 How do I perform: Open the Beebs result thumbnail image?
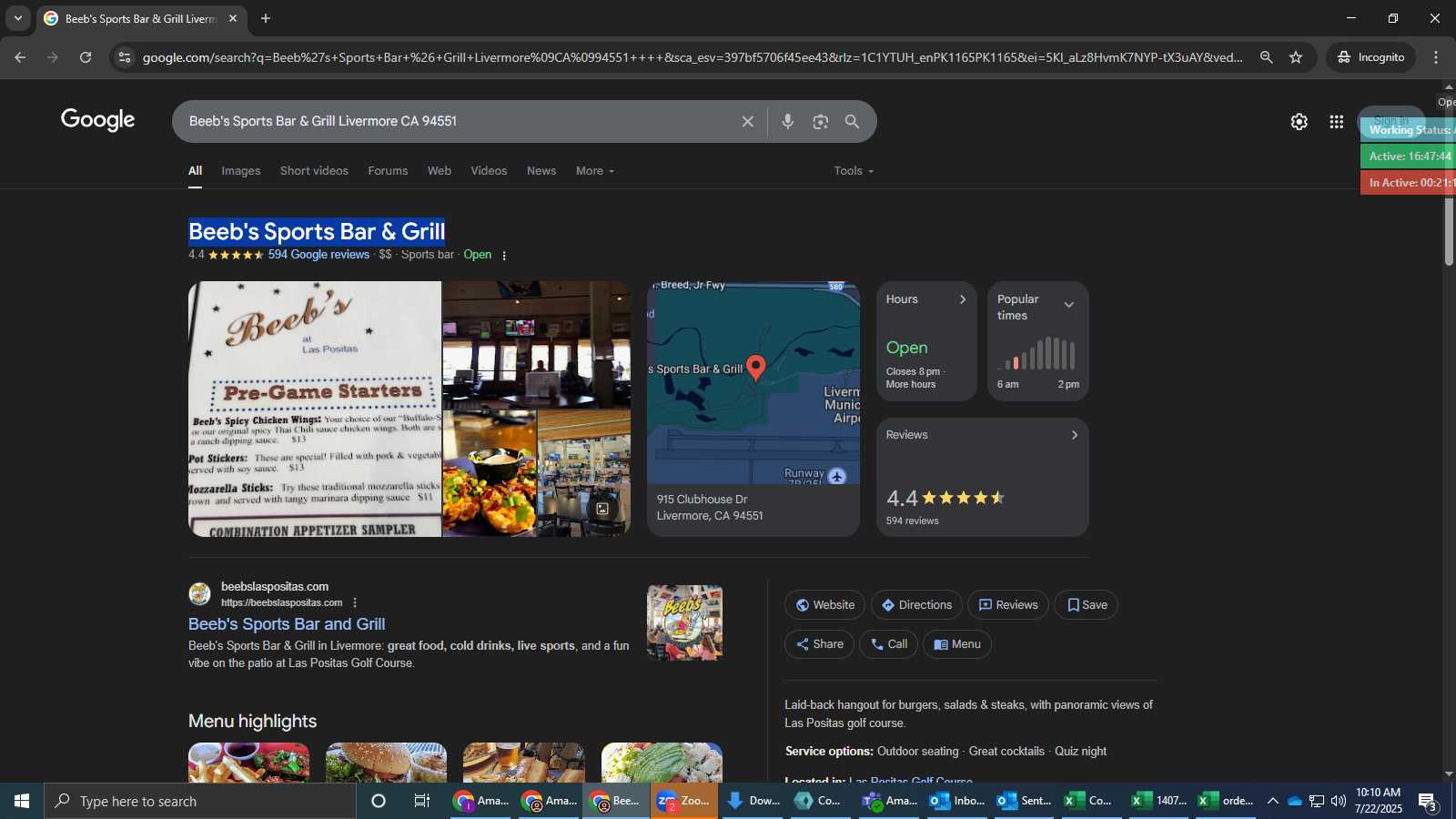pos(684,622)
